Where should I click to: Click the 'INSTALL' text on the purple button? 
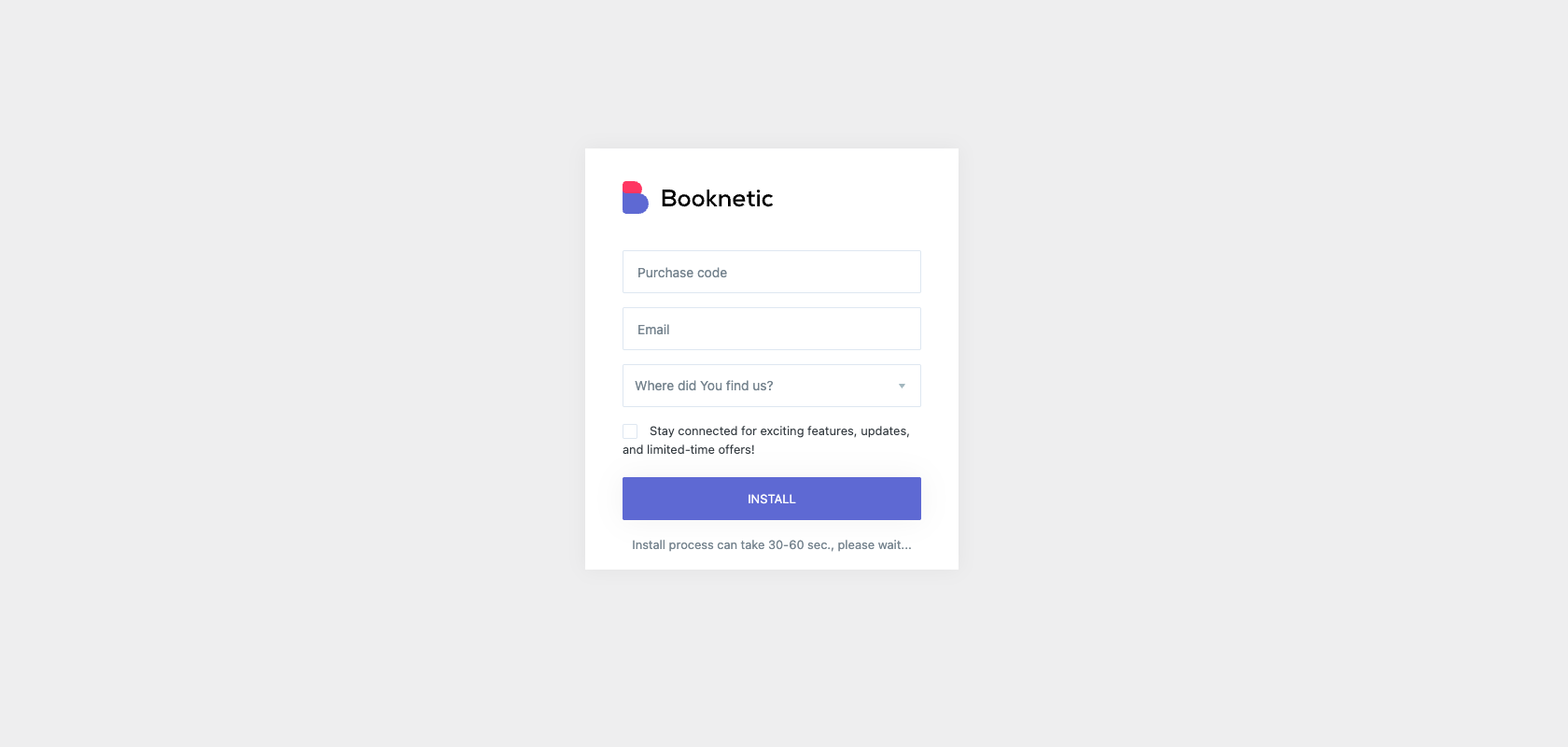coord(771,499)
